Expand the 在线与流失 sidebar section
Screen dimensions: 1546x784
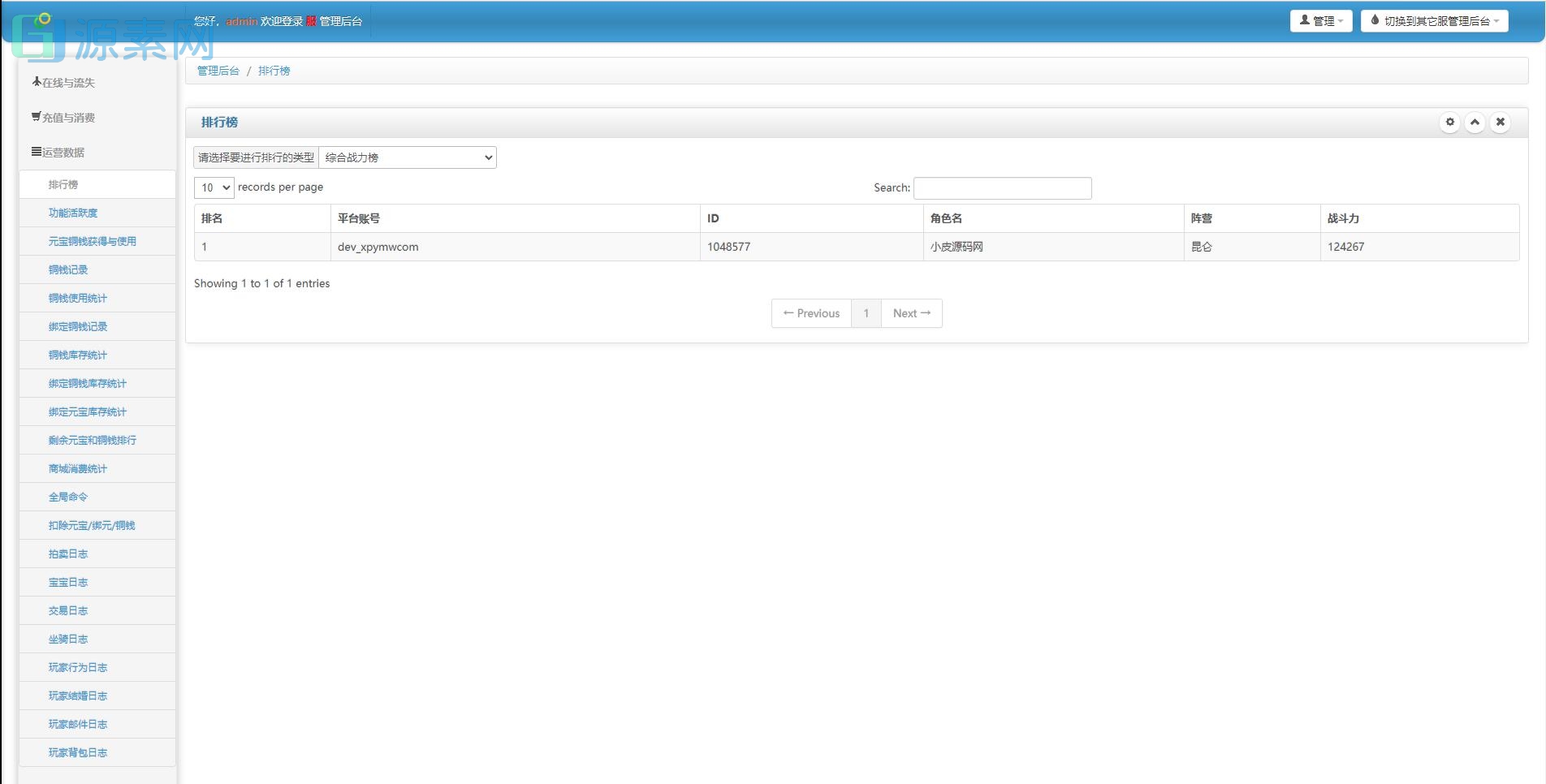[x=64, y=83]
